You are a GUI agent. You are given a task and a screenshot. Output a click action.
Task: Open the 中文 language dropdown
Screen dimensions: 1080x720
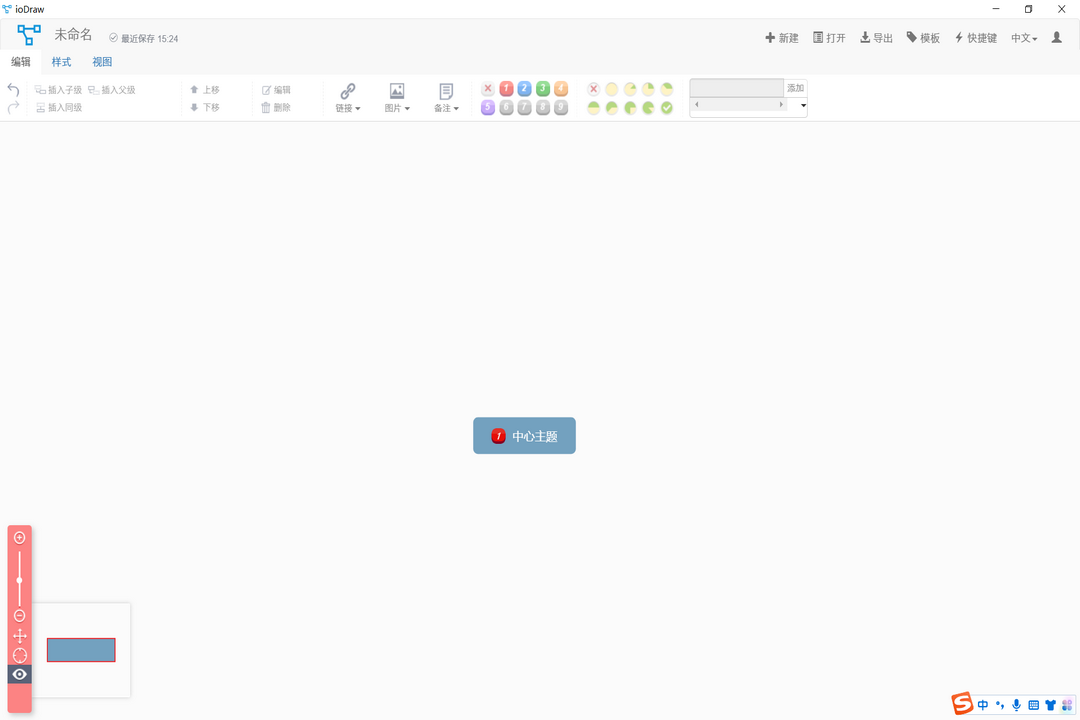click(1023, 37)
